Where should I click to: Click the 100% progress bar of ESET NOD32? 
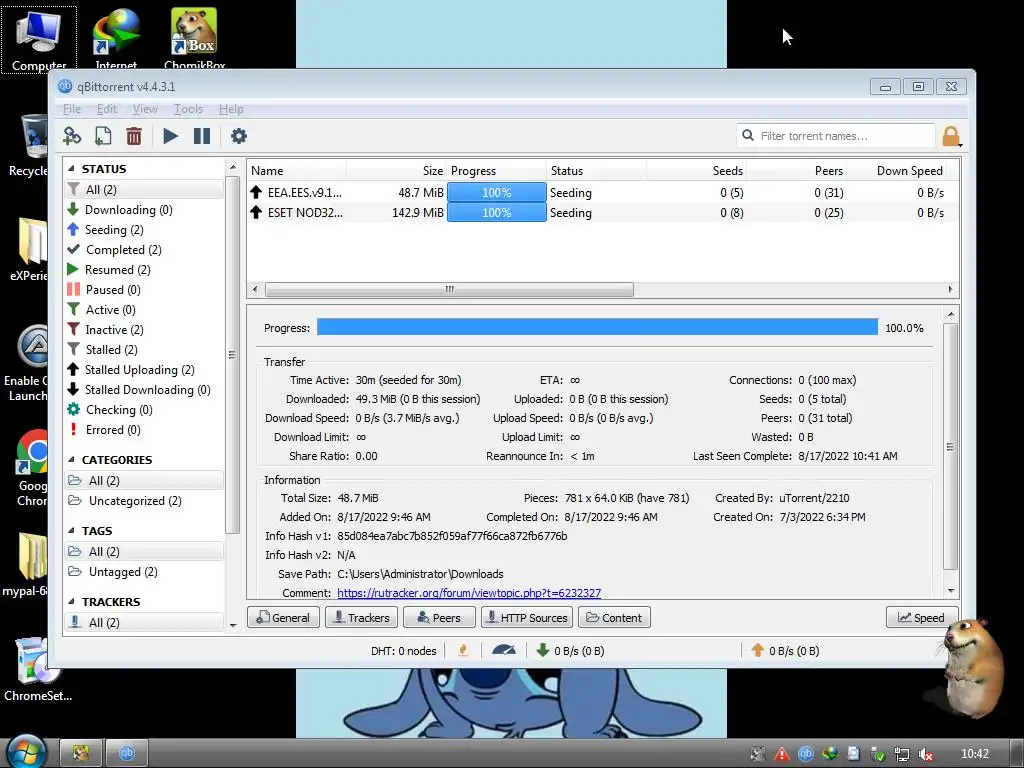pyautogui.click(x=496, y=213)
